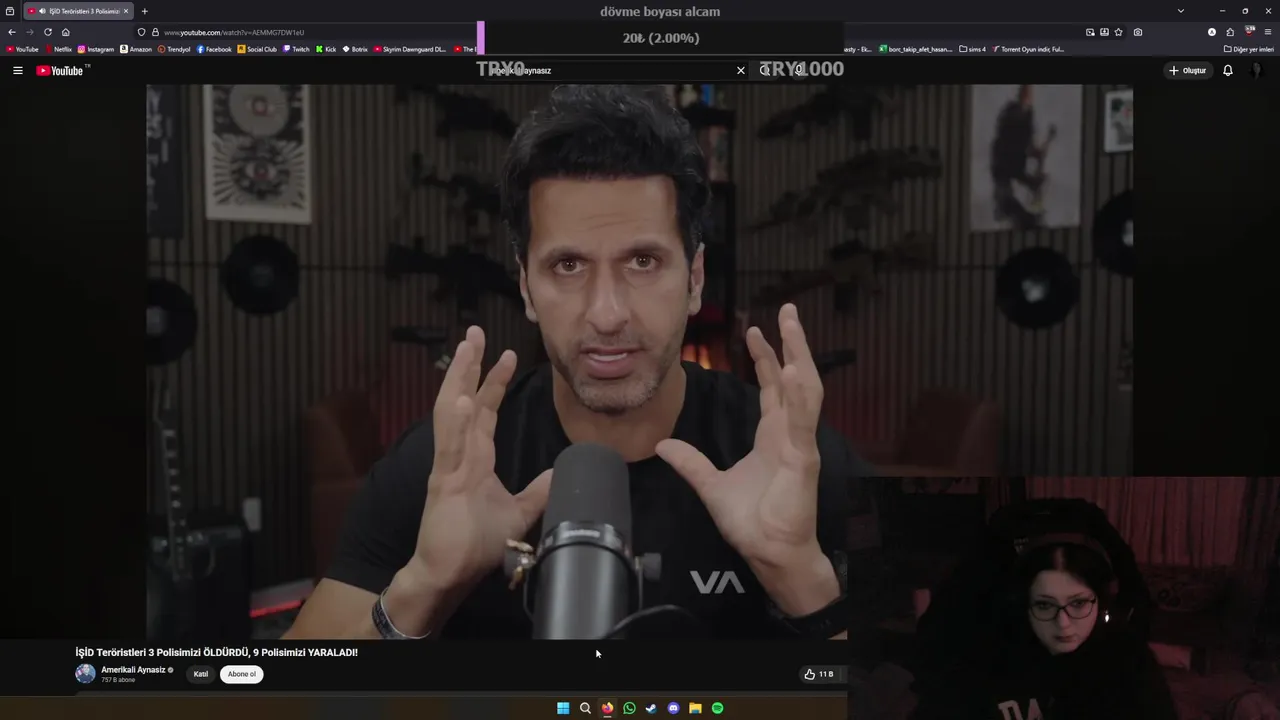Expand the sims 4 bookmarks folder

tap(972, 49)
